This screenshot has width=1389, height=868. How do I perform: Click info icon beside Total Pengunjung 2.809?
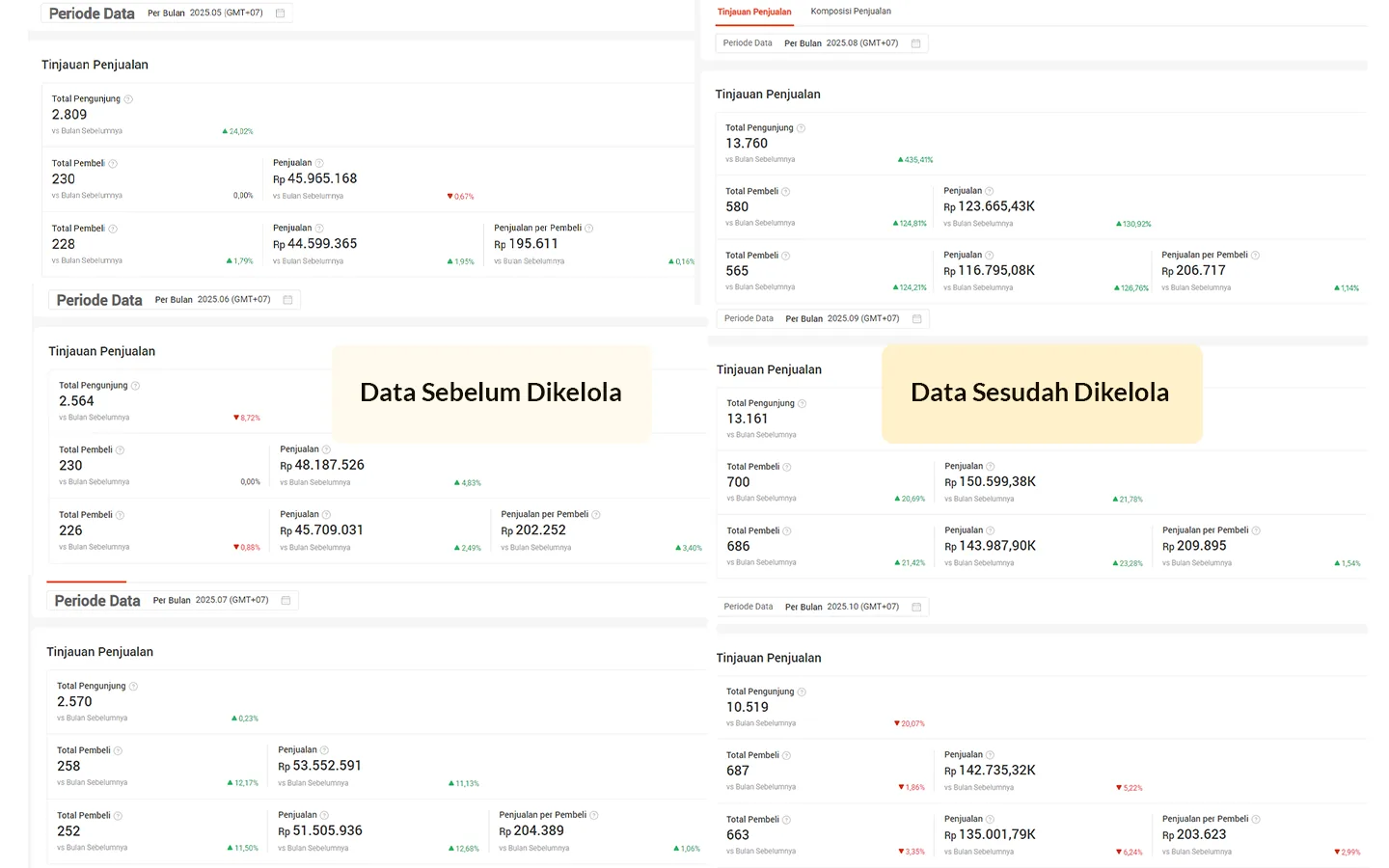[128, 99]
